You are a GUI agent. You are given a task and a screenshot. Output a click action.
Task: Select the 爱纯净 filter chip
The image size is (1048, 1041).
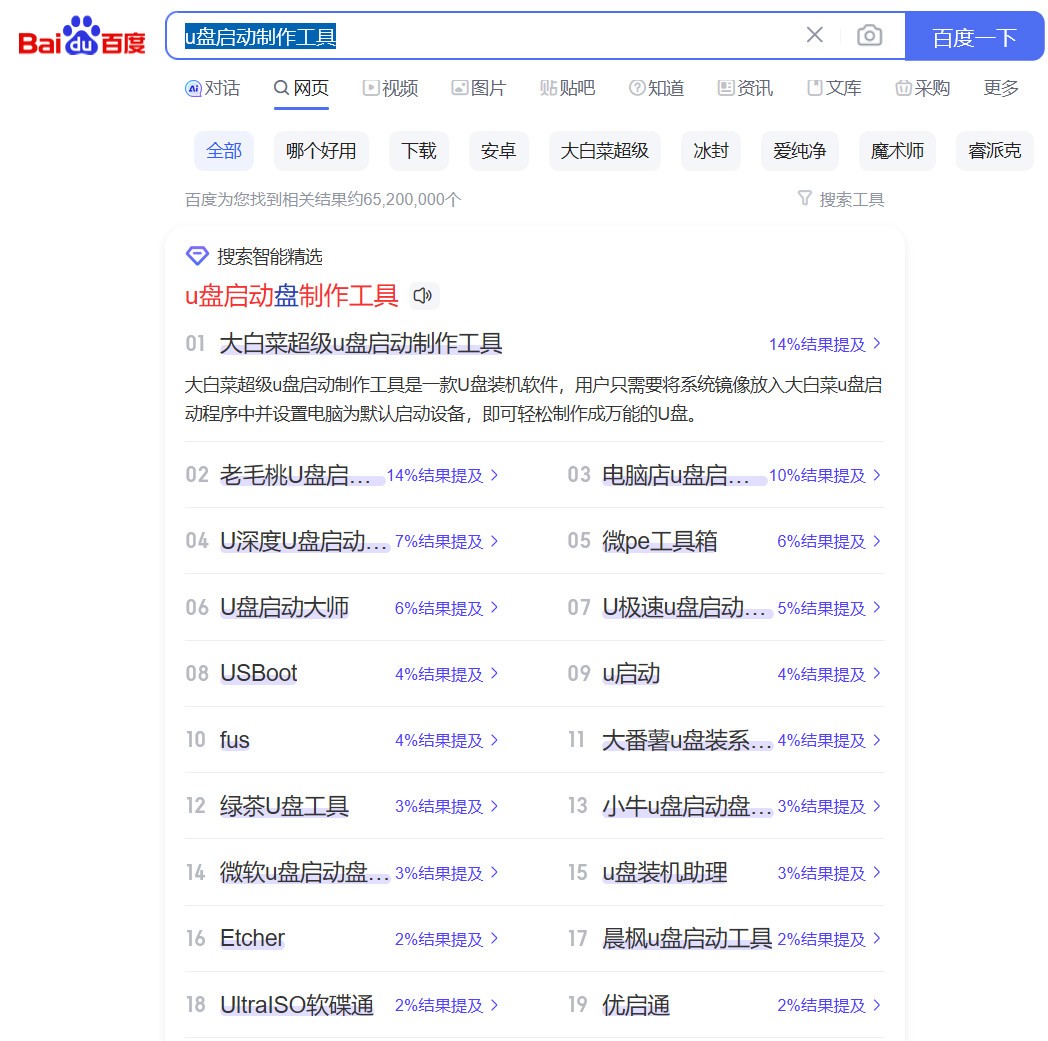point(799,151)
